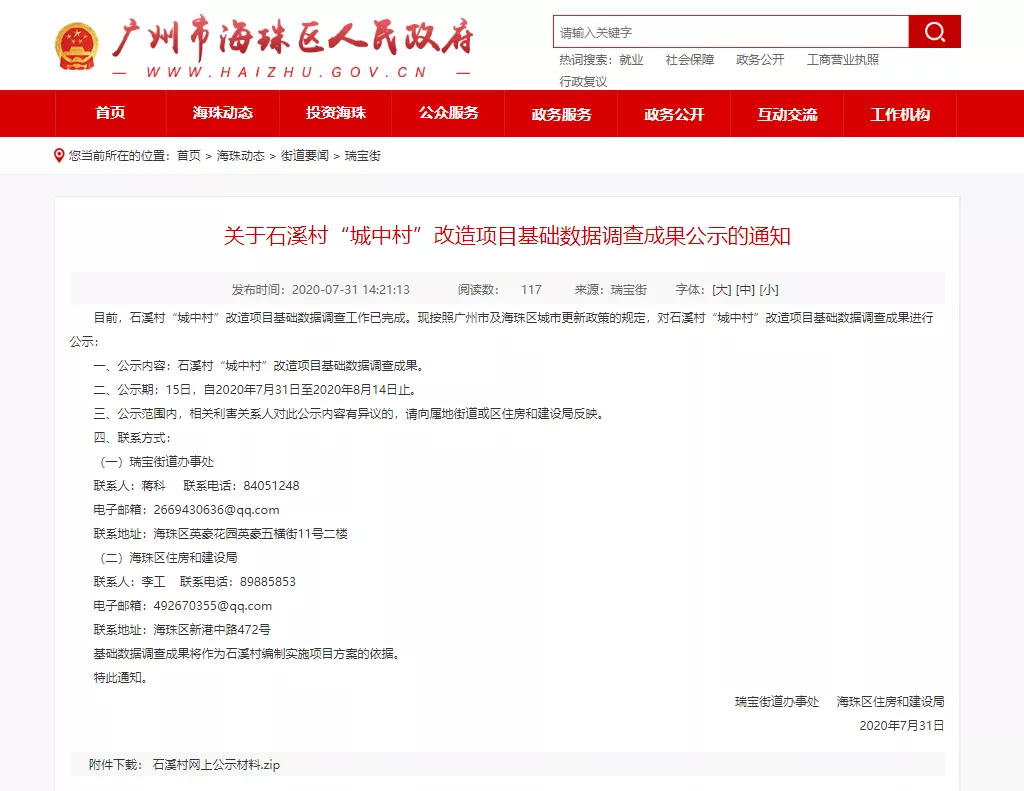Click the （二）海珠区住房和建设局 heading
Viewport: 1024px width, 791px height.
[x=166, y=558]
